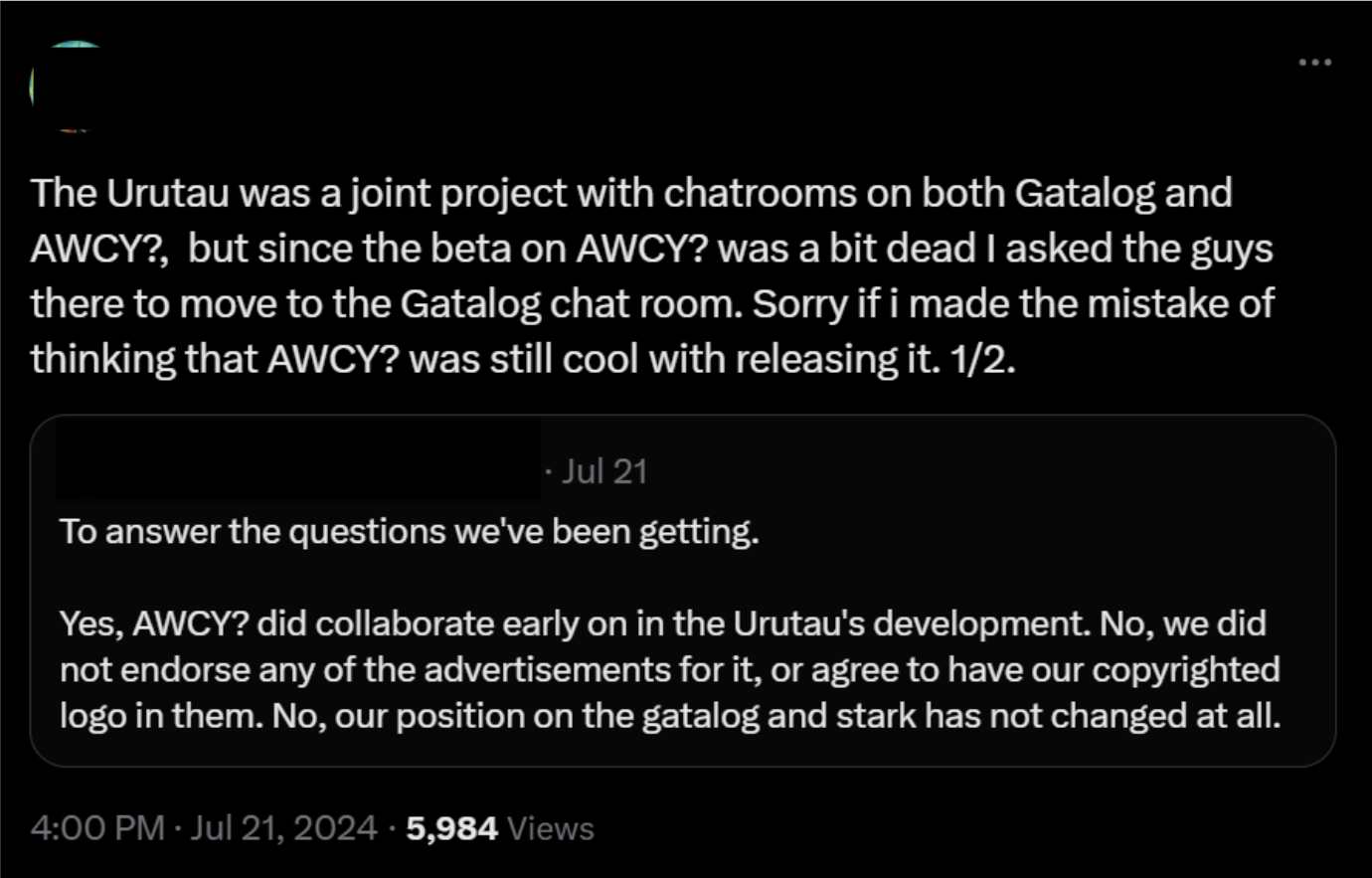Click "copyrighted" in the quoted tweet
This screenshot has width=1372, height=878.
click(1185, 669)
